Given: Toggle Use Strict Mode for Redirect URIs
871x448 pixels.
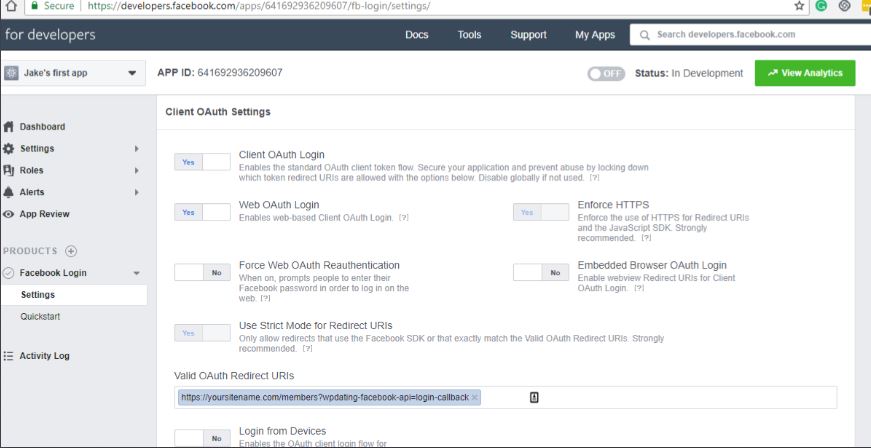Looking at the screenshot, I should point(202,333).
